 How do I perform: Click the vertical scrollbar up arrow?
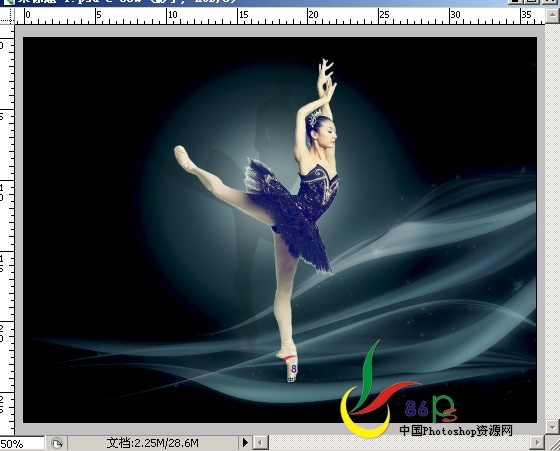point(552,15)
